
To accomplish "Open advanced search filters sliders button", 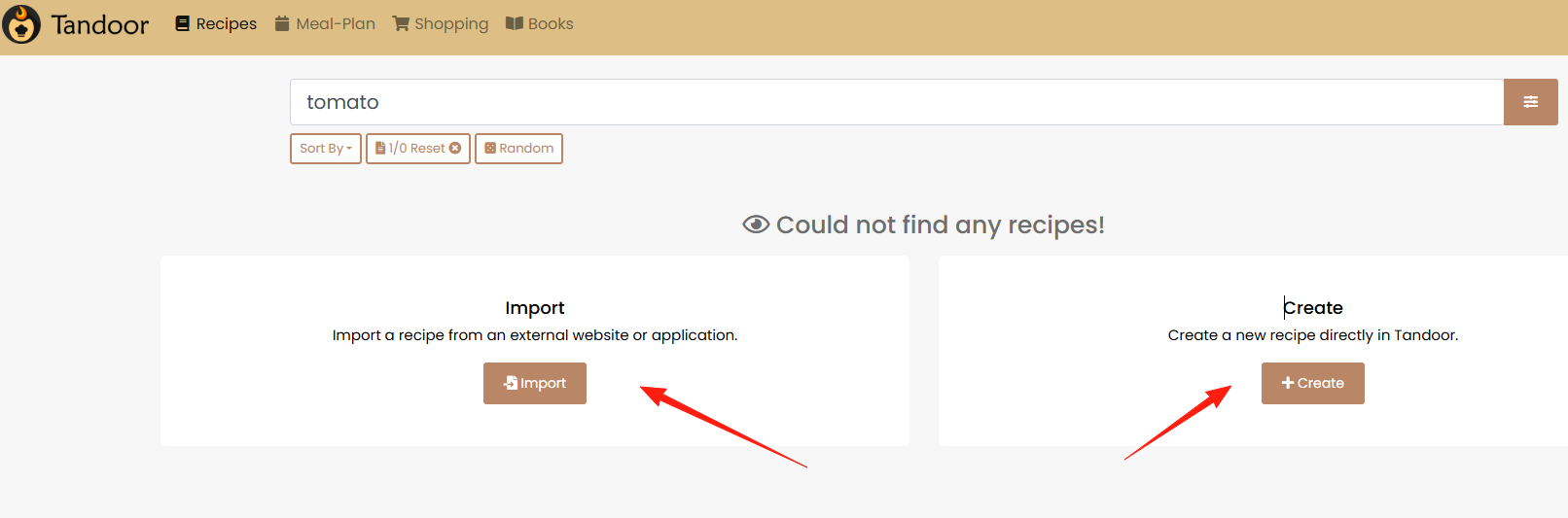I will click(x=1531, y=102).
